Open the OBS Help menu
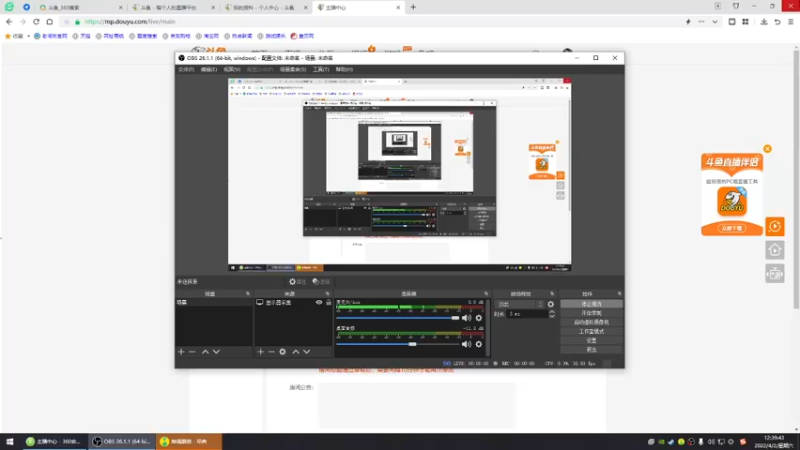 coord(344,69)
